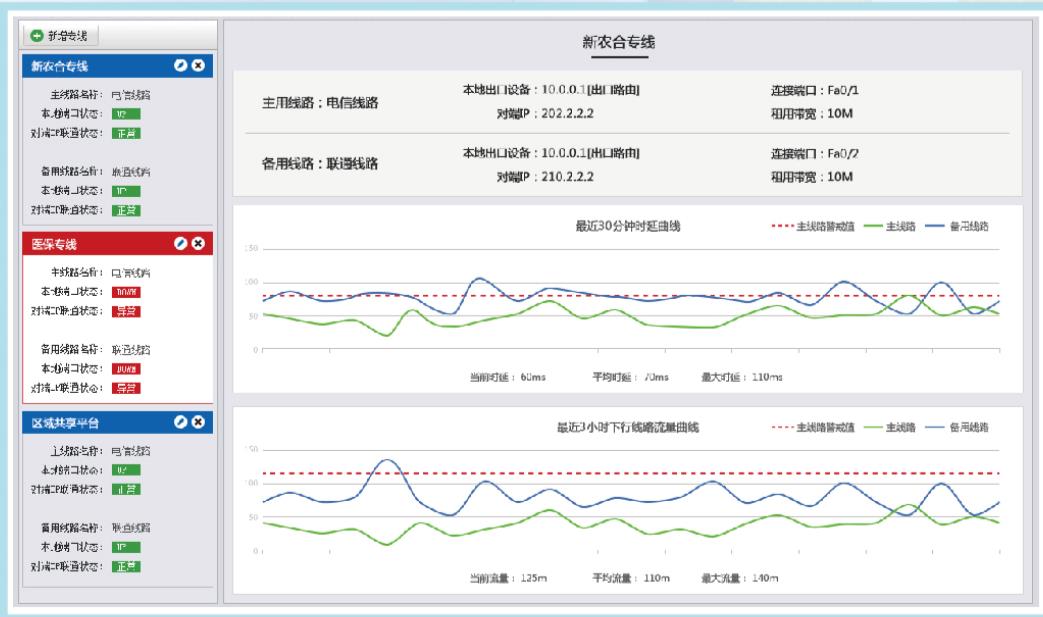Screen dimensions: 1043x617
Task: Edit the 新农合专线 configuration via pencil icon
Action: tap(181, 64)
